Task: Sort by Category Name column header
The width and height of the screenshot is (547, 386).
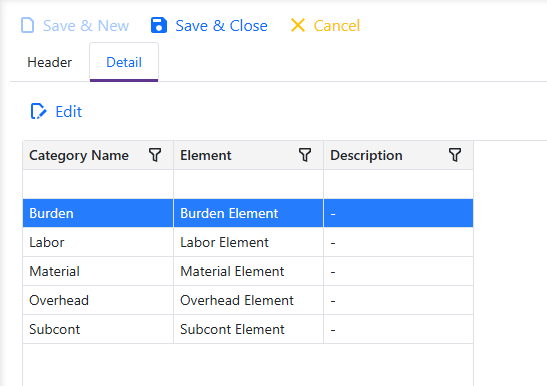Action: pyautogui.click(x=79, y=155)
